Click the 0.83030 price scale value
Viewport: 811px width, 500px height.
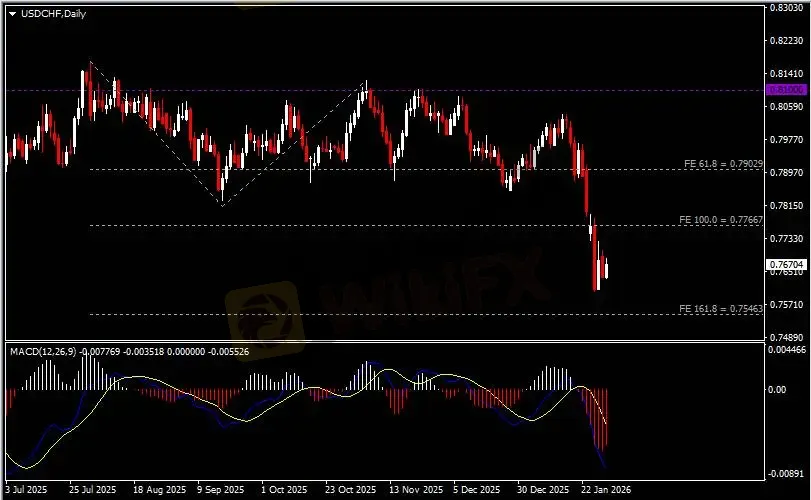[x=786, y=8]
